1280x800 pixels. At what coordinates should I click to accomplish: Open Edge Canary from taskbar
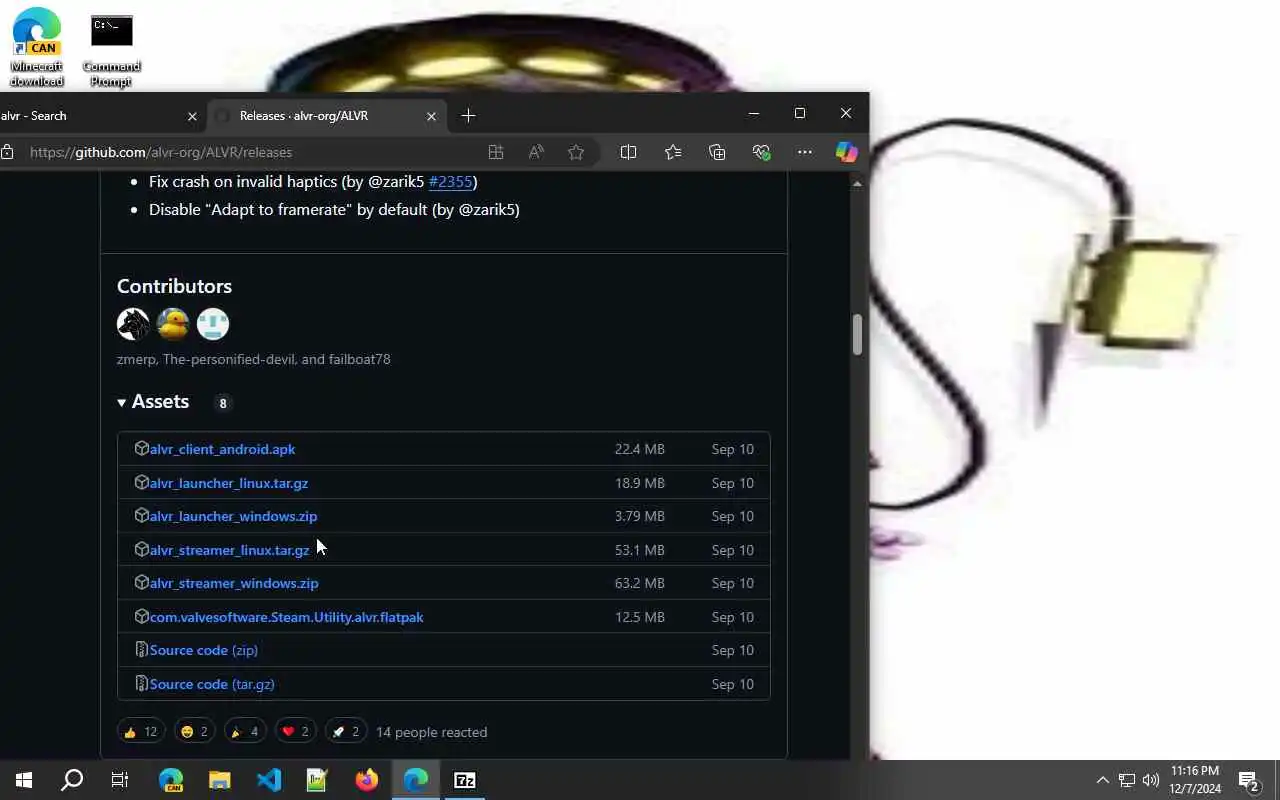tap(171, 780)
